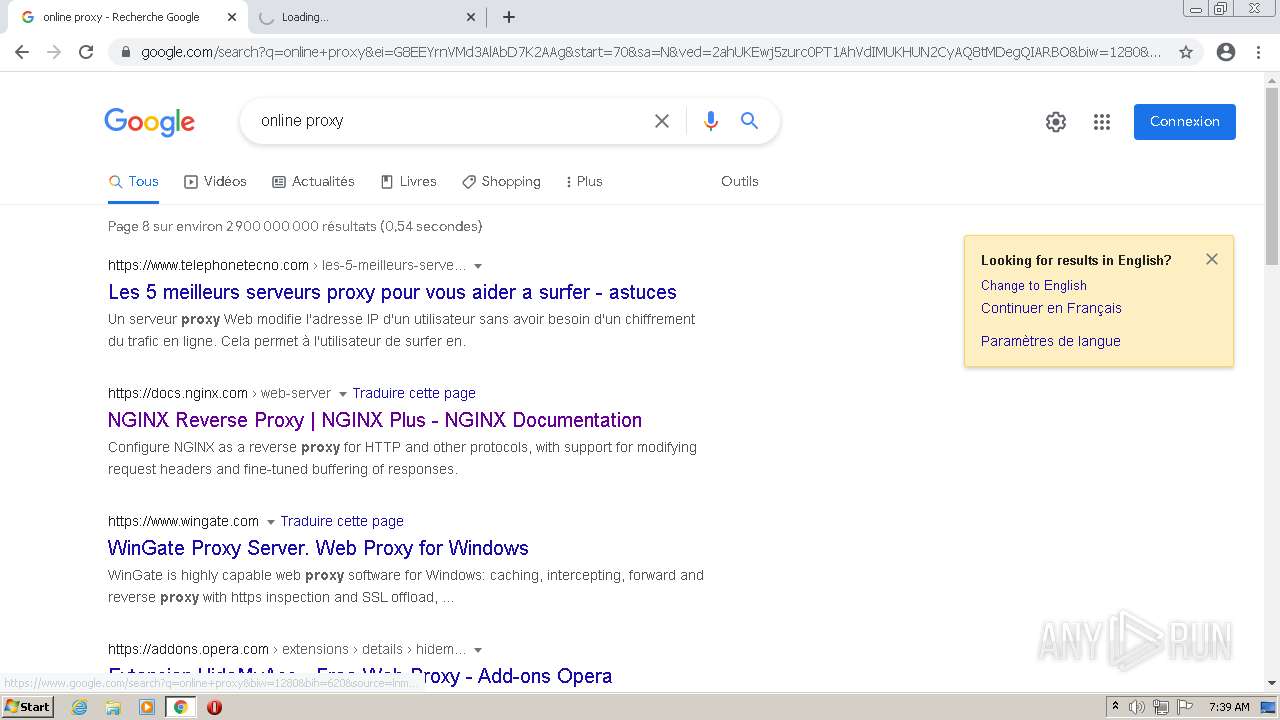Click Continuer en Français
Viewport: 1280px width, 720px height.
[1051, 308]
